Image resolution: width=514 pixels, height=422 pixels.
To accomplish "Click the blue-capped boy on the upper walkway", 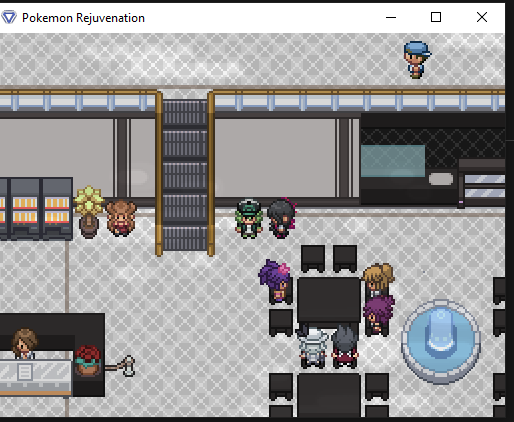I will 417,60.
